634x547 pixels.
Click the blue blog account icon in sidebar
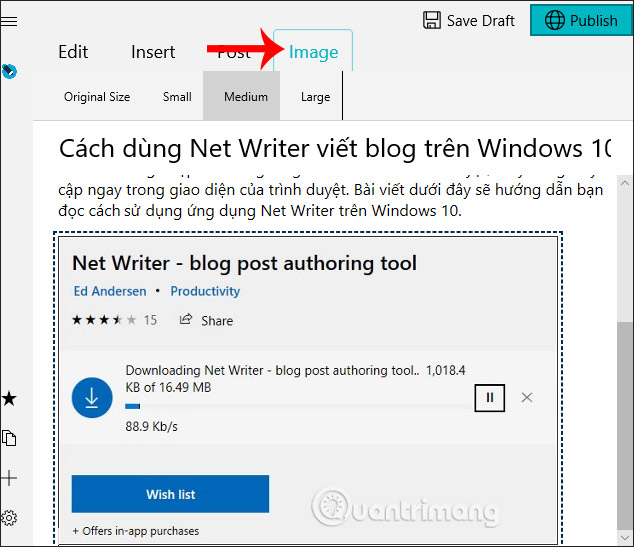9,72
